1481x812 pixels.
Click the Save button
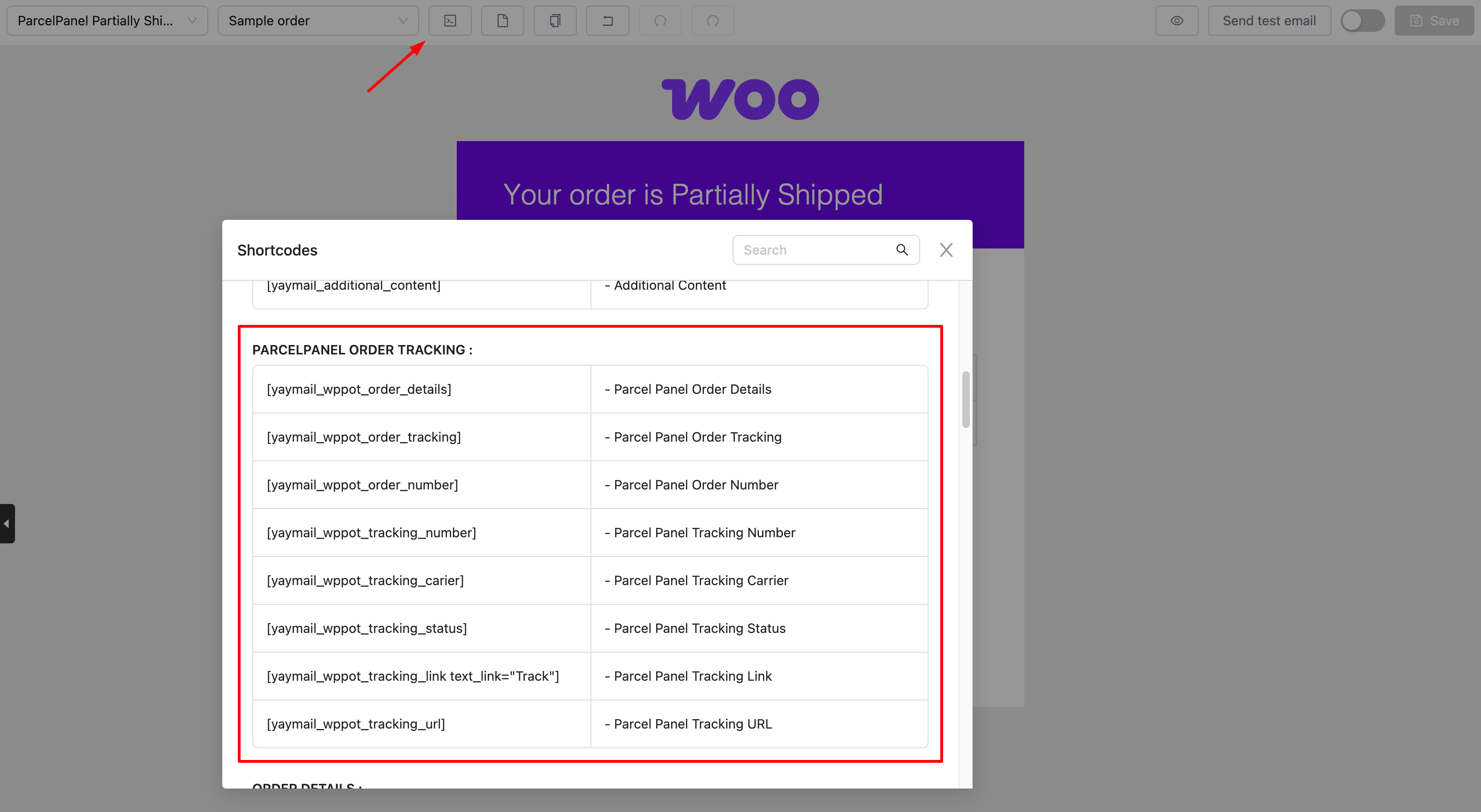pyautogui.click(x=1434, y=21)
